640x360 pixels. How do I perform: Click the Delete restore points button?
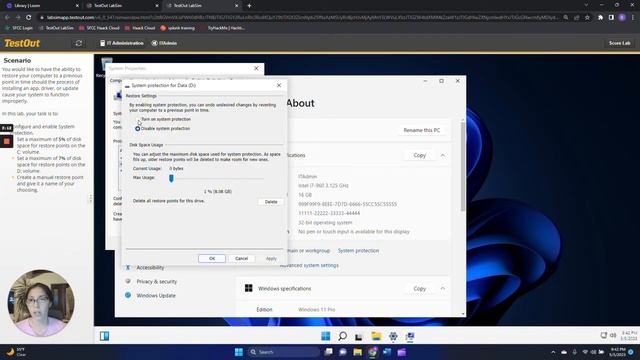point(271,202)
